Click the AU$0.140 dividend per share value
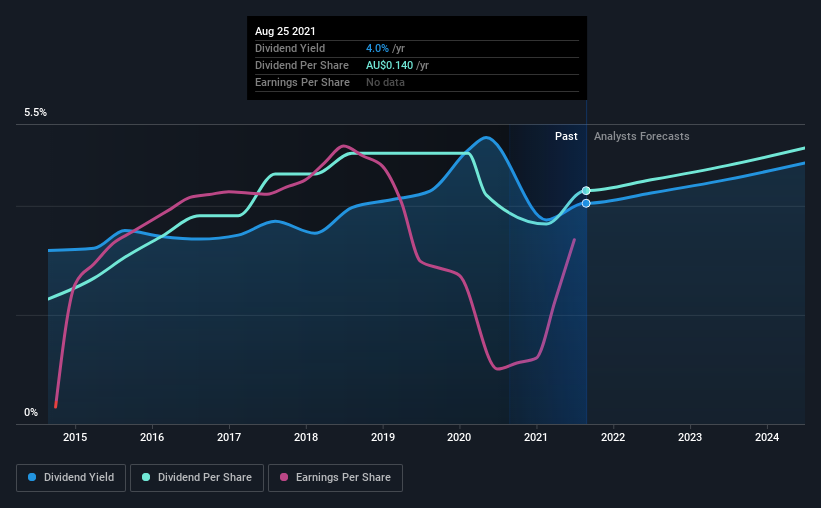The width and height of the screenshot is (821, 508). pos(390,65)
